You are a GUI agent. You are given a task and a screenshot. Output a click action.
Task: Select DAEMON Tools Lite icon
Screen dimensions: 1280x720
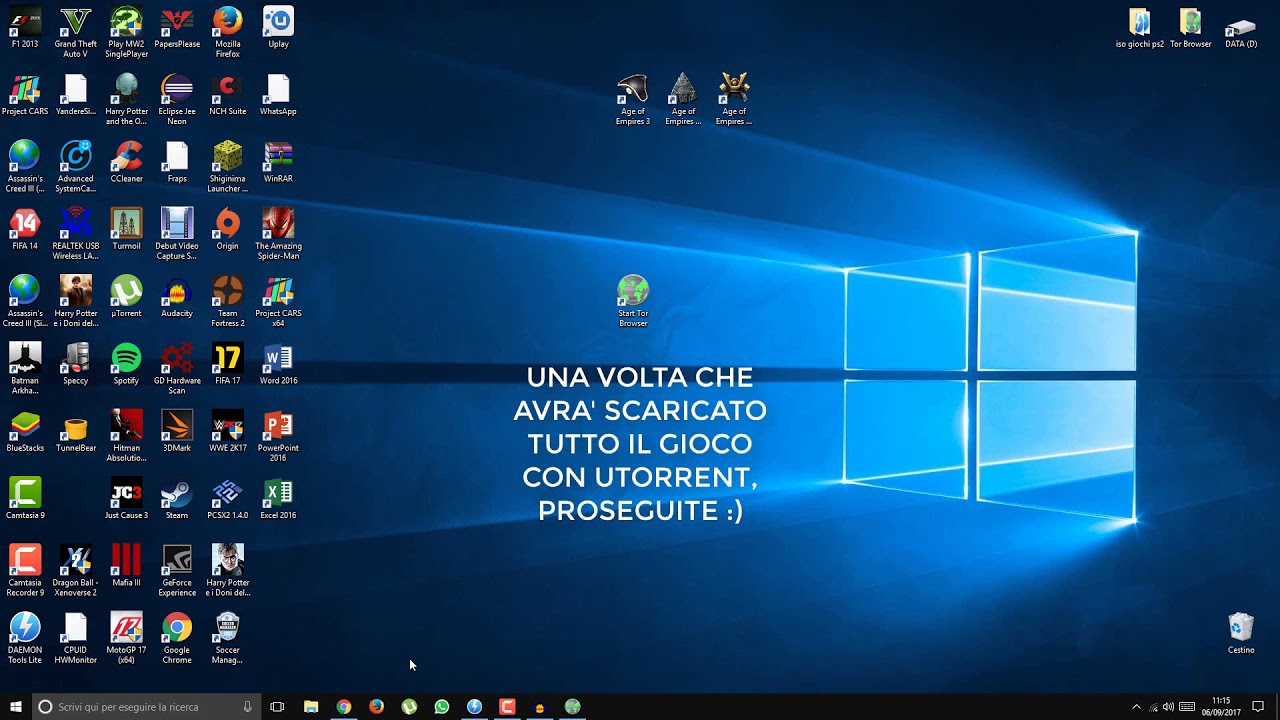click(25, 638)
